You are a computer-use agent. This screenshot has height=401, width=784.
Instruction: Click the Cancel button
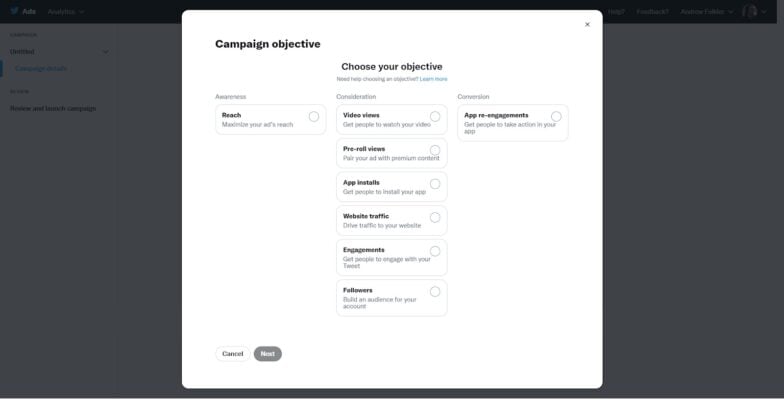click(x=232, y=354)
